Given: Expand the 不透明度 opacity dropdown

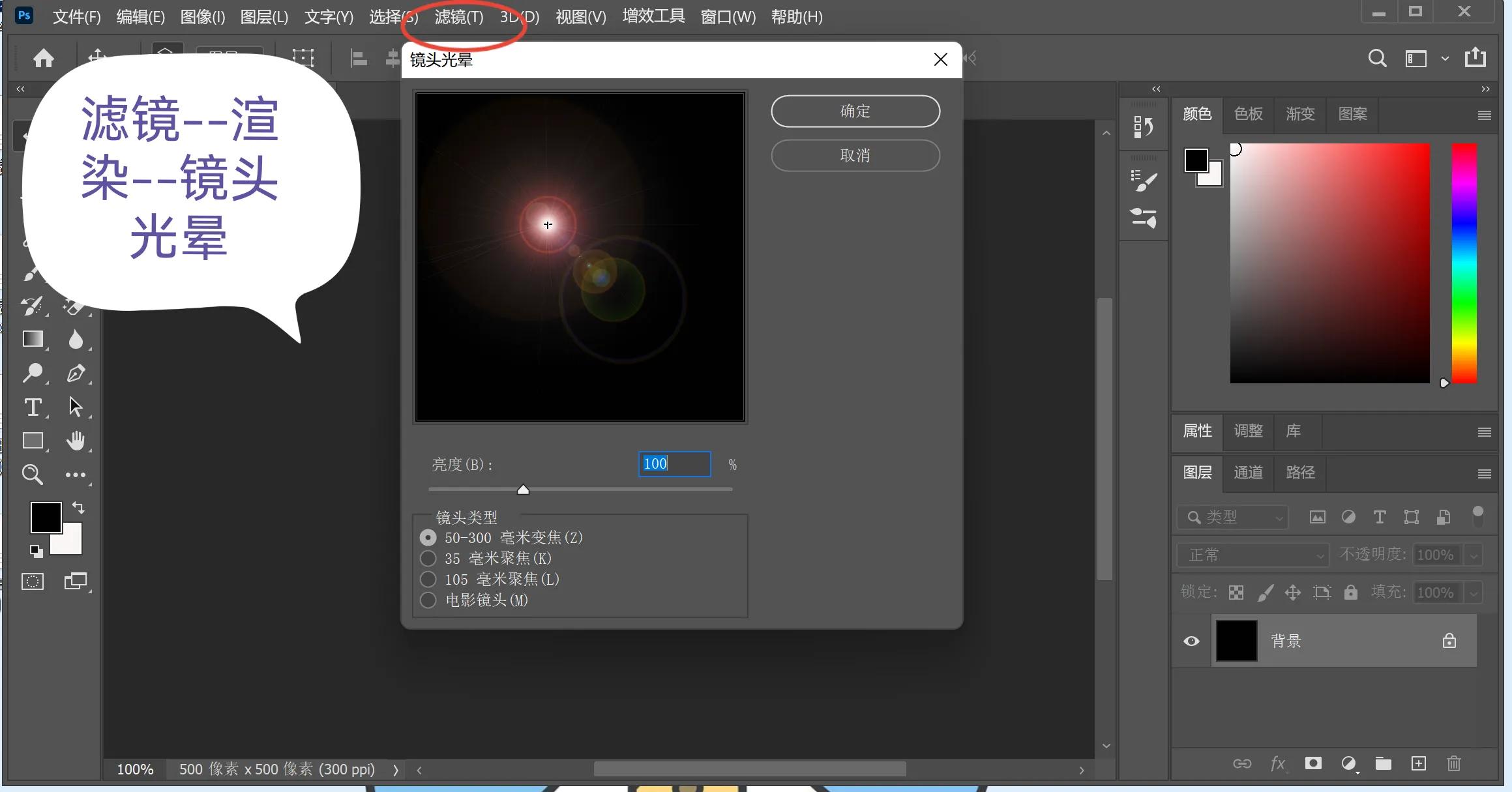Looking at the screenshot, I should 1474,555.
